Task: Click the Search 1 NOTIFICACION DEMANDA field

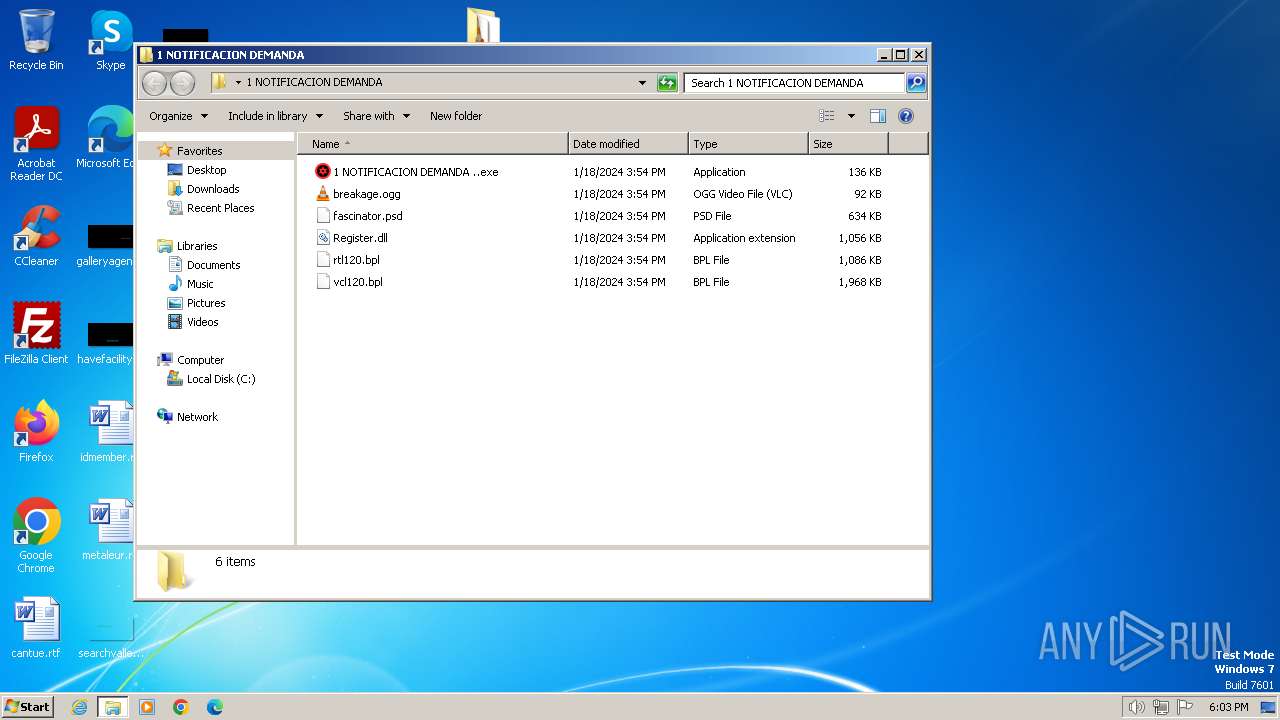Action: [794, 83]
